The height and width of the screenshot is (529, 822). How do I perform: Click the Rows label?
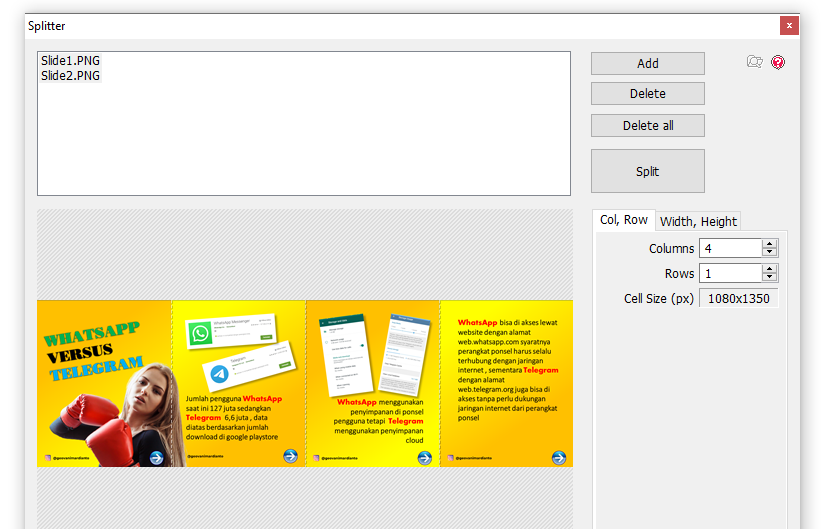(x=679, y=274)
